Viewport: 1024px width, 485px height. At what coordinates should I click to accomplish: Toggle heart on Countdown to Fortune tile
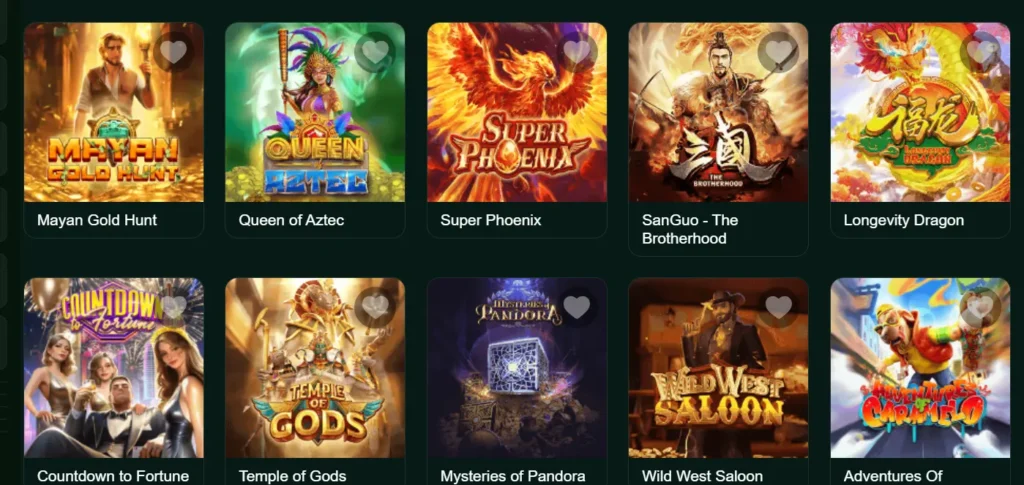click(173, 307)
